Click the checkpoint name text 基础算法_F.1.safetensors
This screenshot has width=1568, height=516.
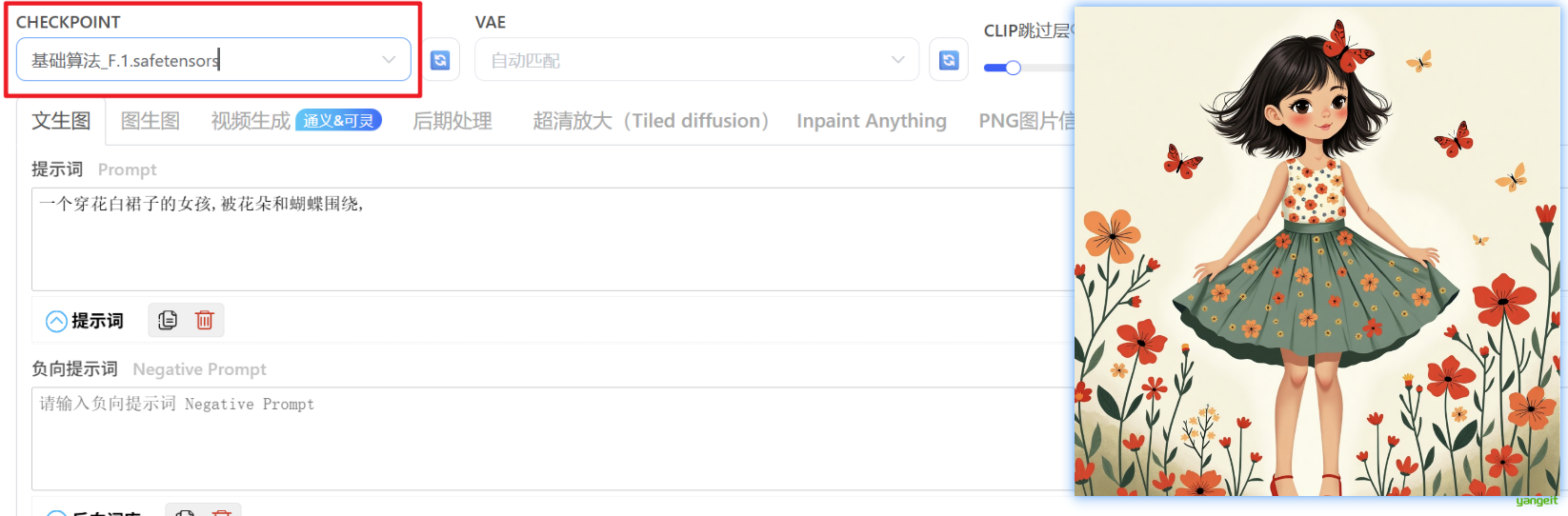coord(125,60)
